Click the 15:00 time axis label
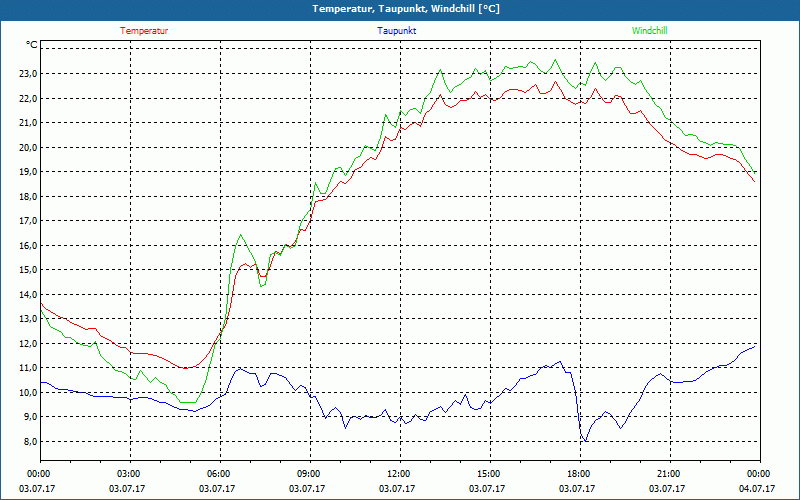Viewport: 800px width, 500px height. (x=490, y=474)
